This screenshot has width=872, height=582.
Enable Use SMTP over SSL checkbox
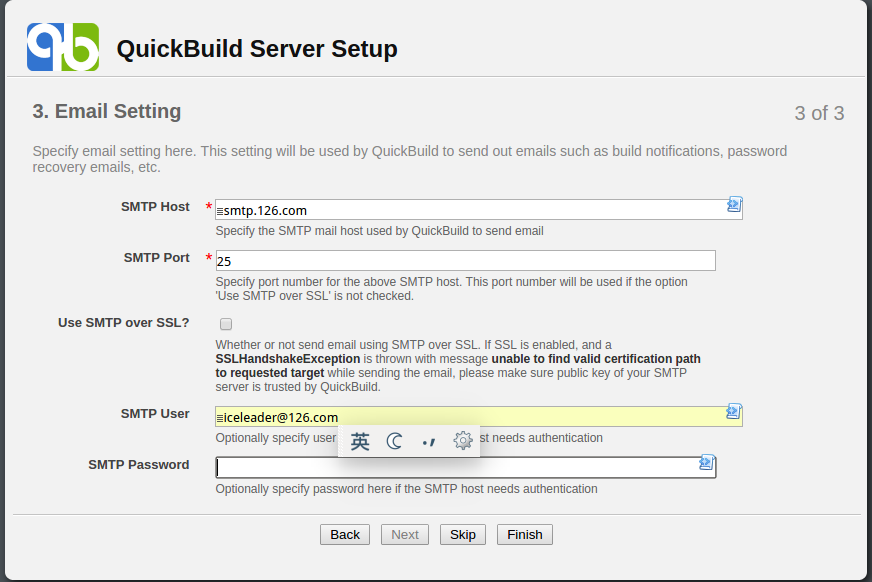click(226, 324)
